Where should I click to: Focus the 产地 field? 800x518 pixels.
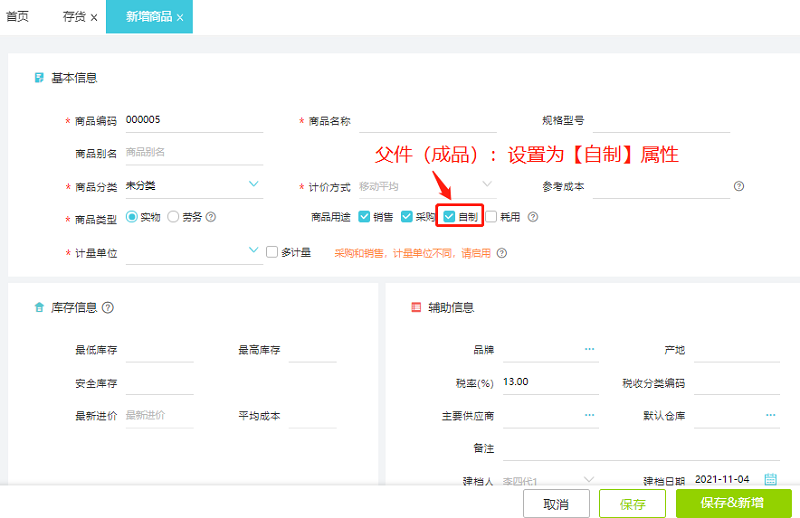737,350
